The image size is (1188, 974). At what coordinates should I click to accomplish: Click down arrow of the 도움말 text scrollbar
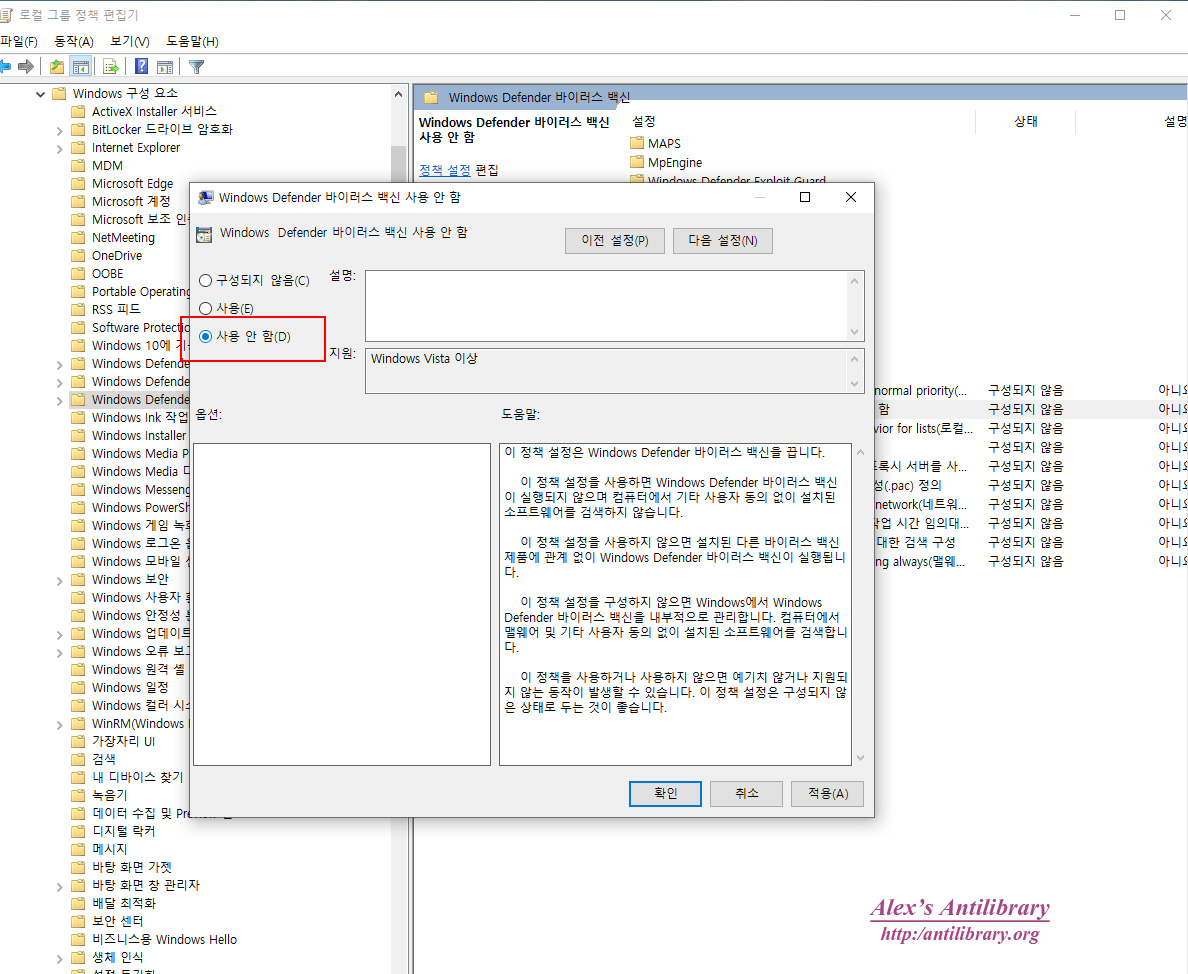point(860,757)
